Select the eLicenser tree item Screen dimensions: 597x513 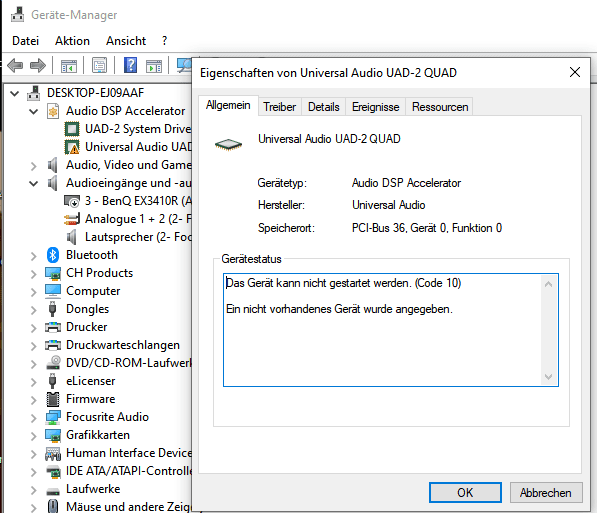click(x=91, y=381)
